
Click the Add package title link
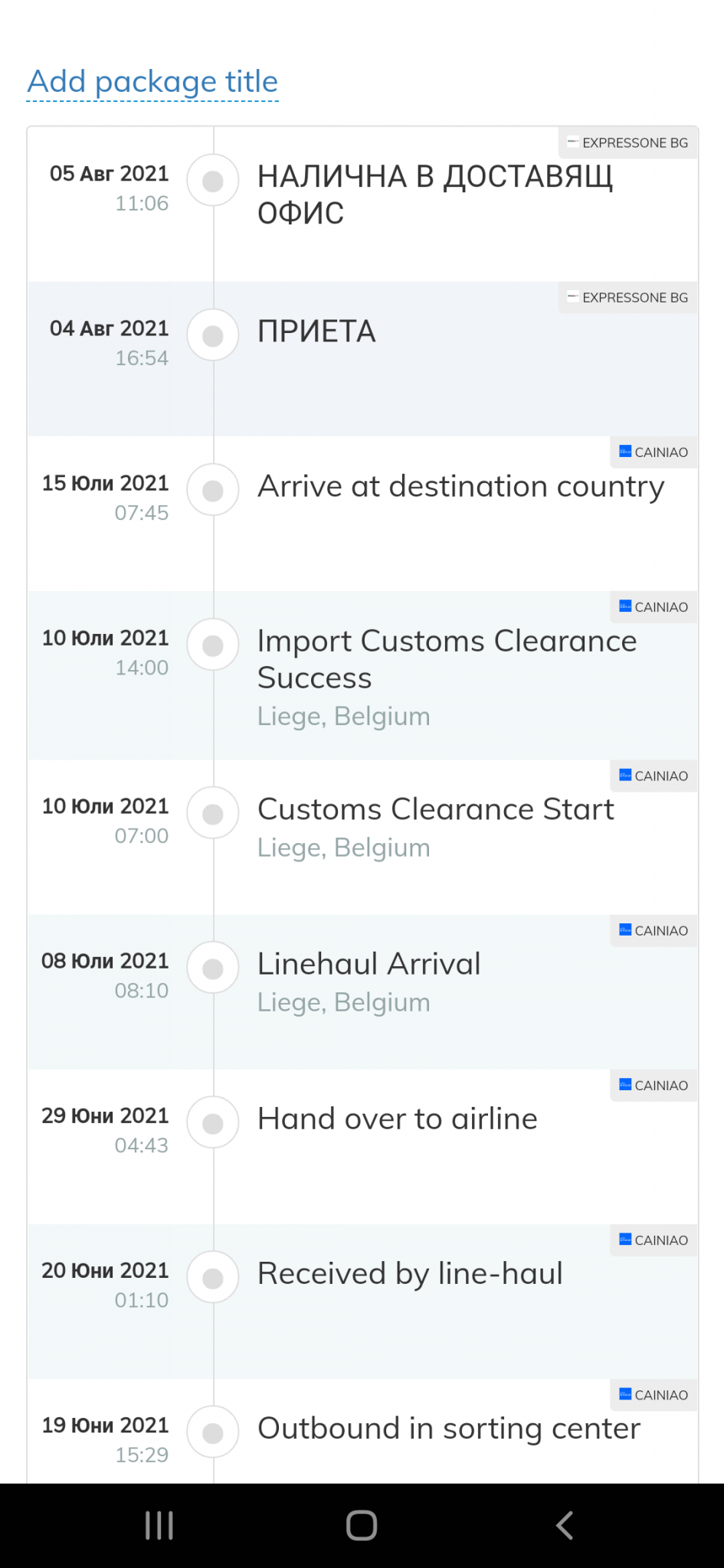click(x=152, y=82)
